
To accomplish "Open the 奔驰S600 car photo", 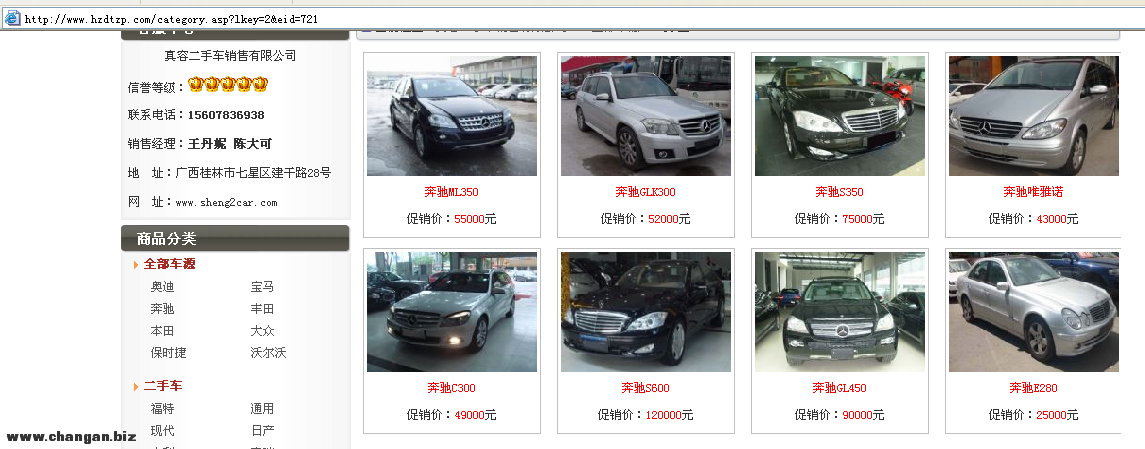I will pos(646,312).
